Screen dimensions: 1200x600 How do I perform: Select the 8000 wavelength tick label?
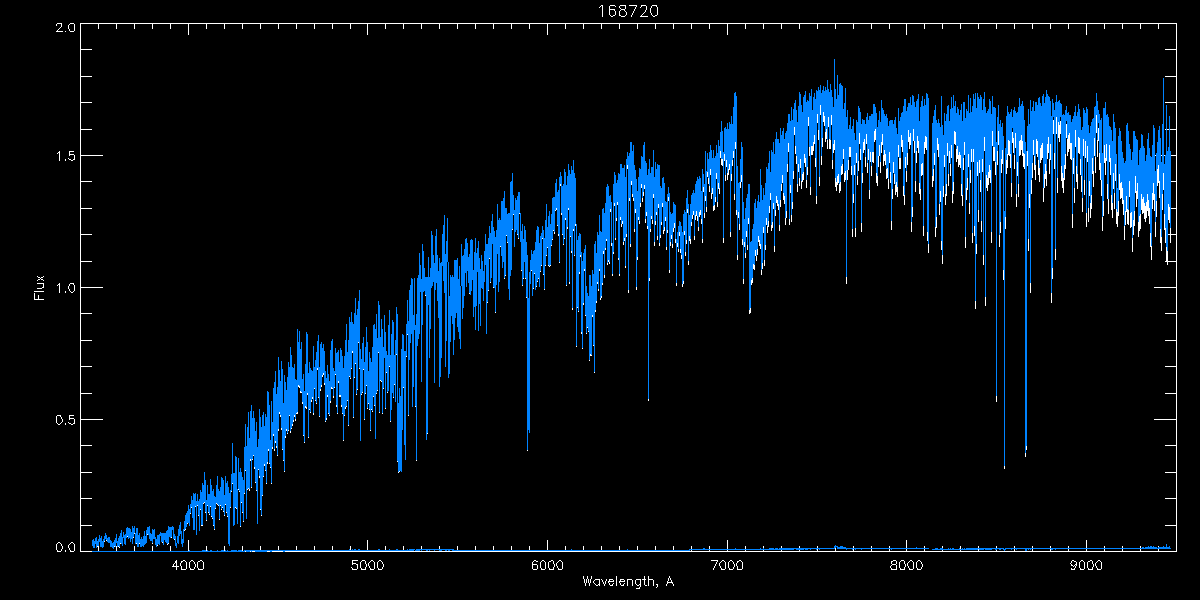[906, 565]
